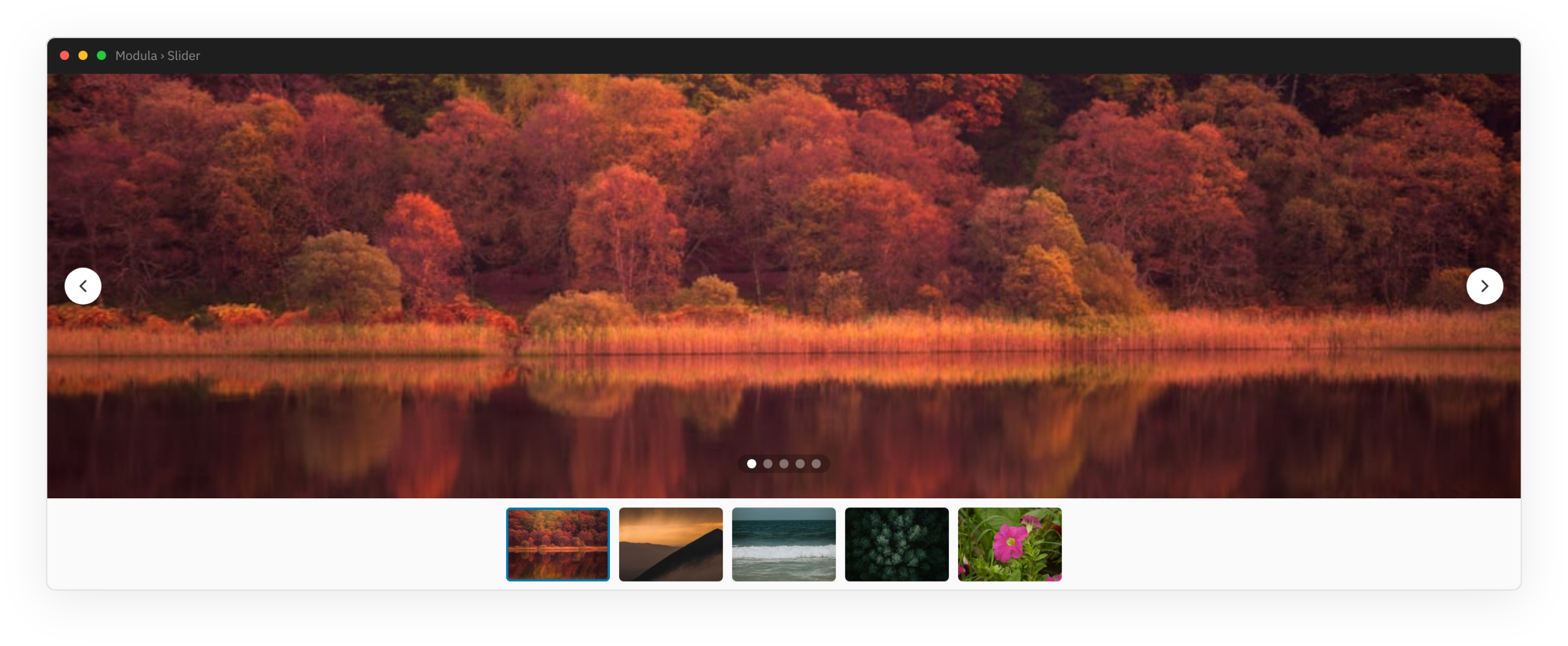1568x646 pixels.
Task: Switch to the fourth pagination dot
Action: [x=800, y=464]
